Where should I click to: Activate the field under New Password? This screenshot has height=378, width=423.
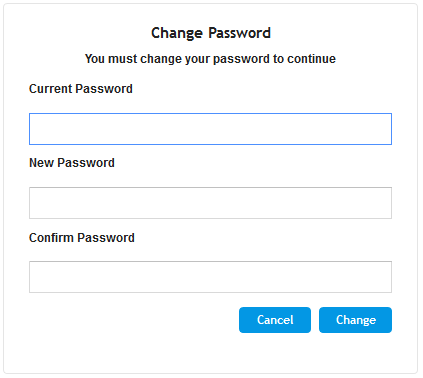coord(210,203)
